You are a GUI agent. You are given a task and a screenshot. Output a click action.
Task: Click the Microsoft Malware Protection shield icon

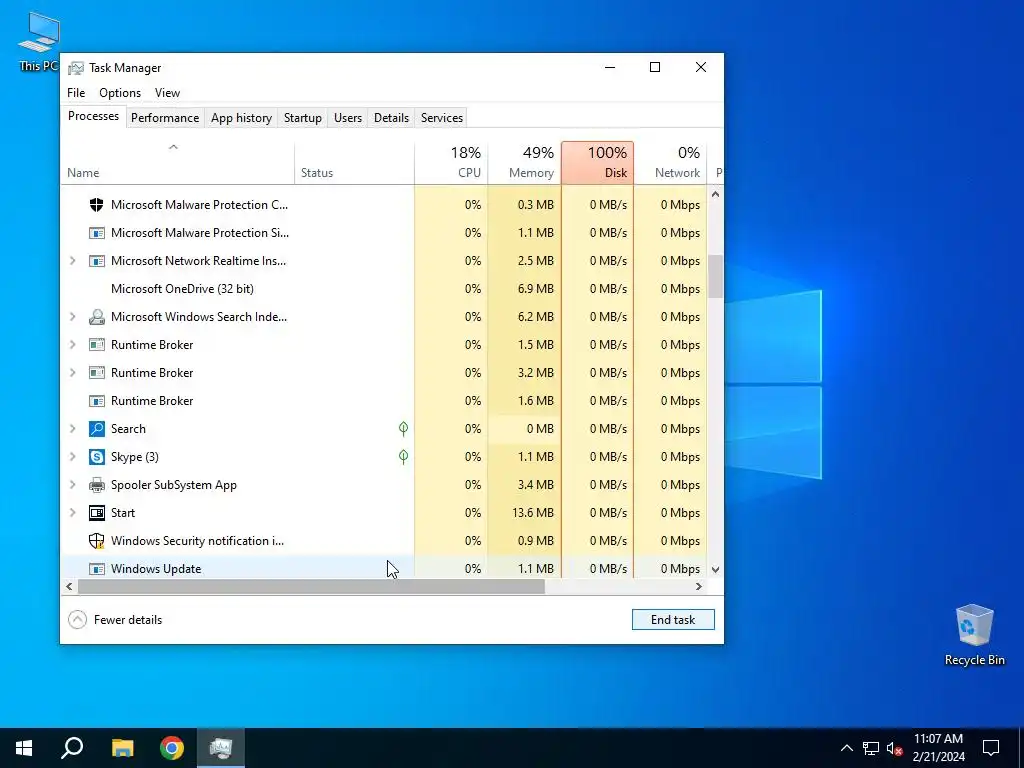point(97,204)
